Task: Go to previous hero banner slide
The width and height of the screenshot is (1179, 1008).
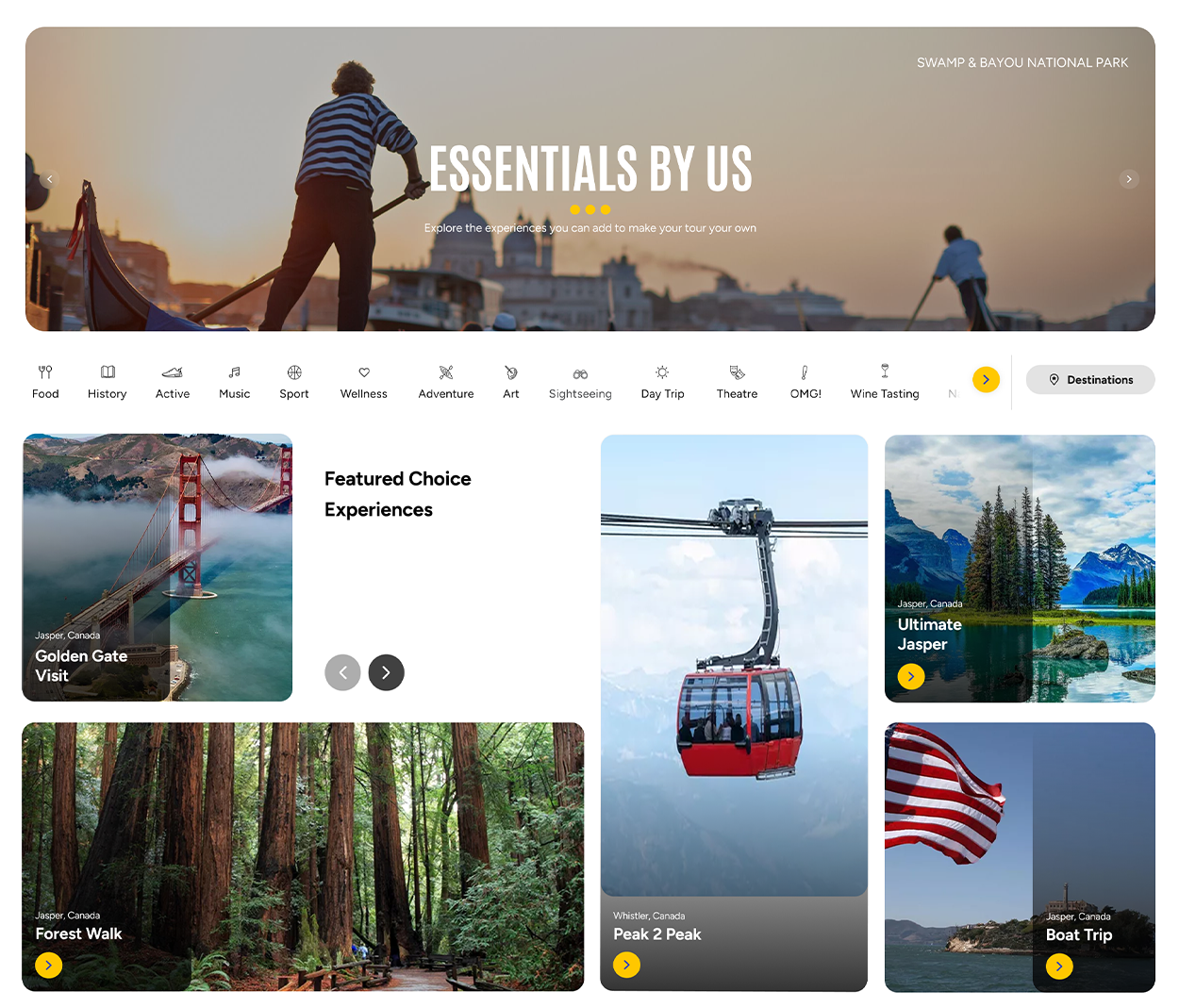Action: pyautogui.click(x=50, y=179)
